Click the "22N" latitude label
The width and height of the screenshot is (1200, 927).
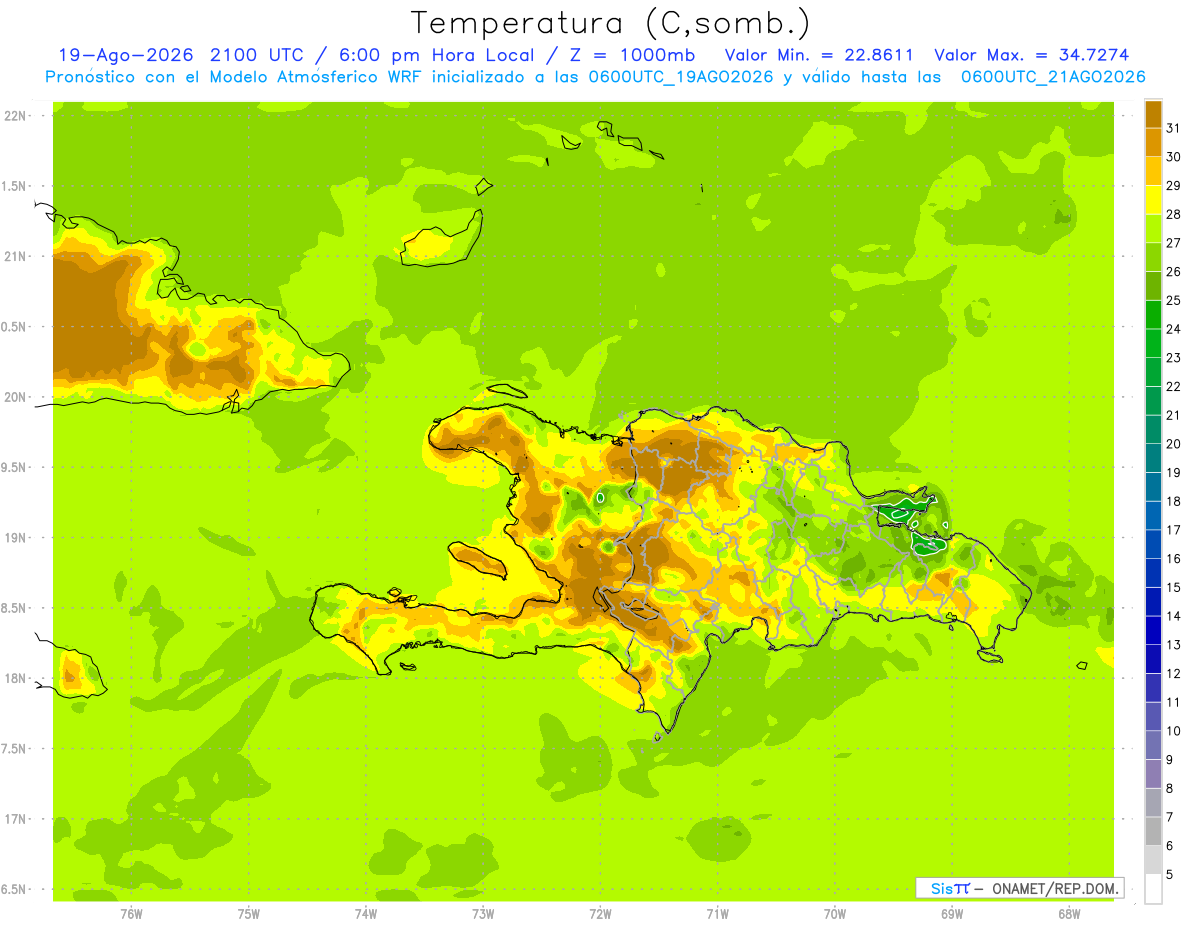[x=14, y=116]
